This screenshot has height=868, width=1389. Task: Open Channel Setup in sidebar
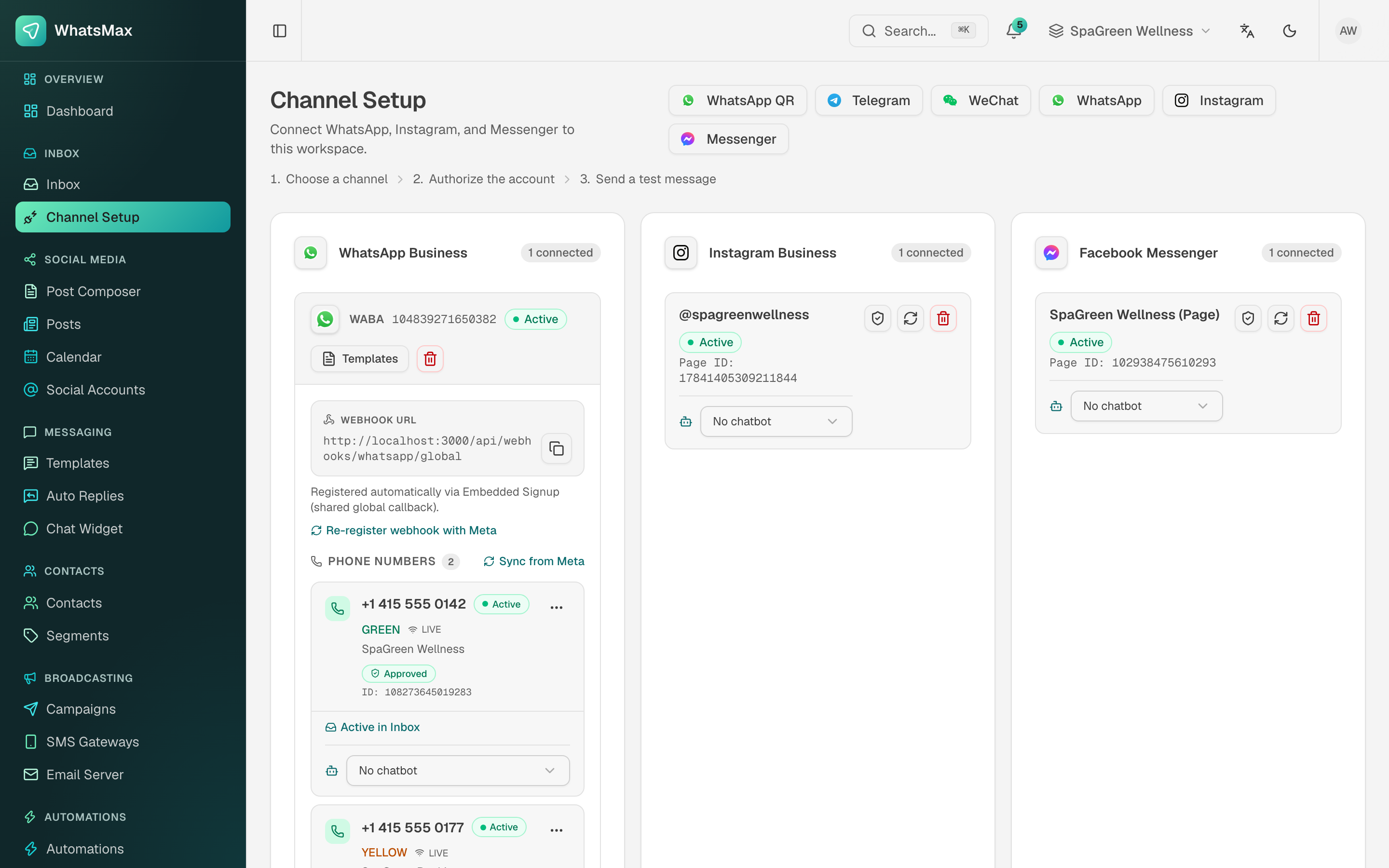pos(123,217)
